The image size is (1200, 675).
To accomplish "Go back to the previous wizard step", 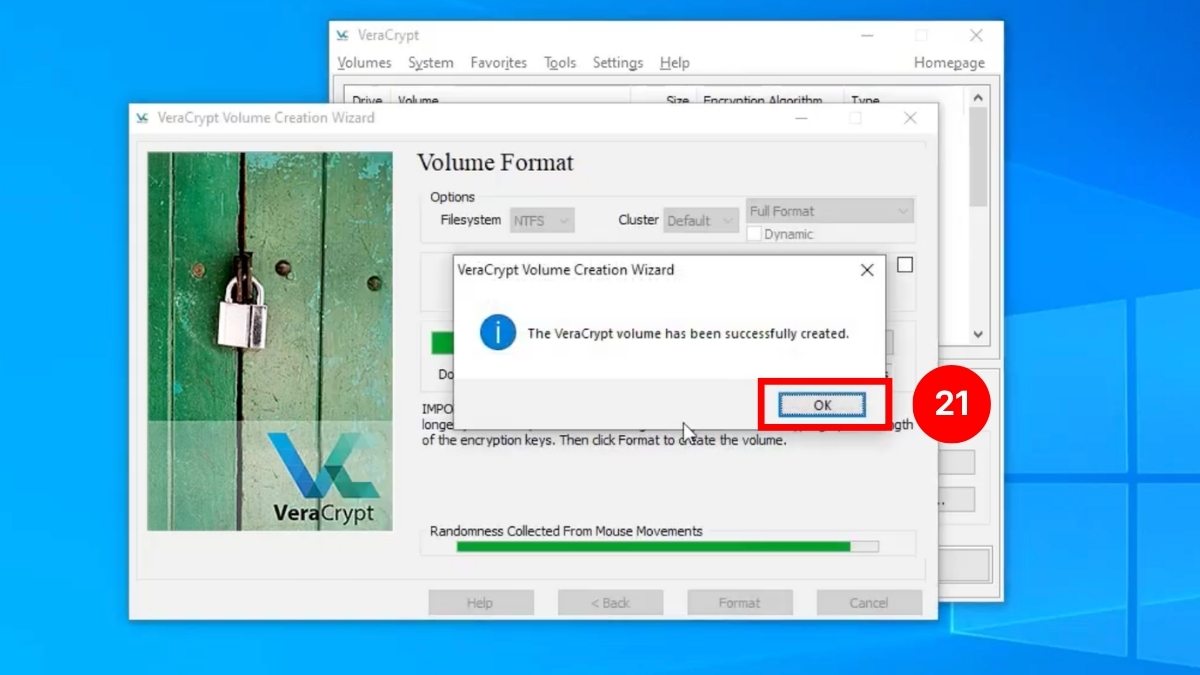I will coord(610,602).
